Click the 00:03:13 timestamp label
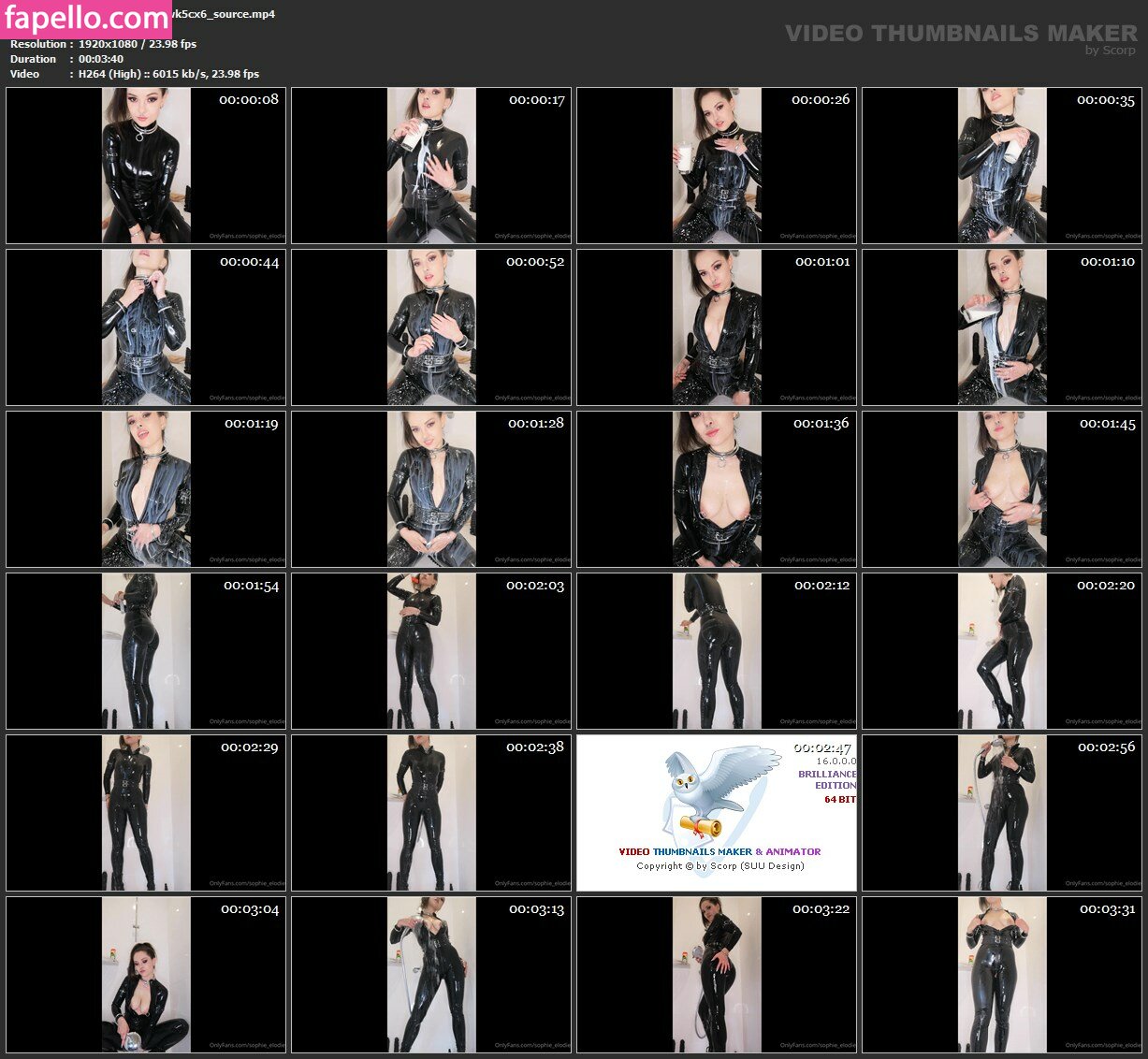 [536, 909]
